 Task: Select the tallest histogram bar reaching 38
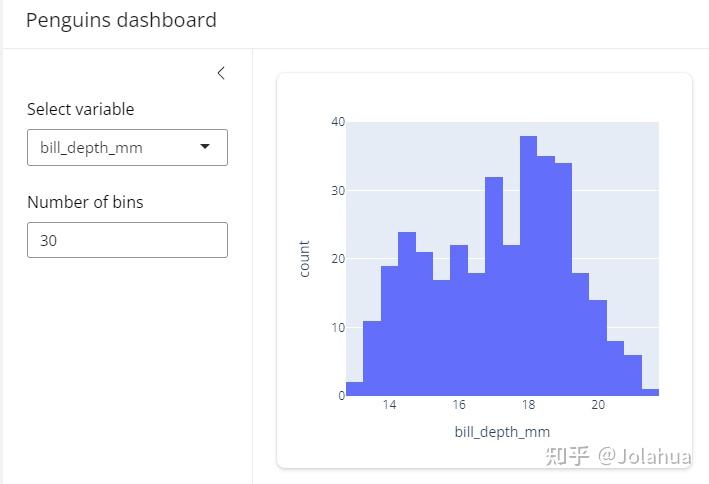(x=528, y=266)
